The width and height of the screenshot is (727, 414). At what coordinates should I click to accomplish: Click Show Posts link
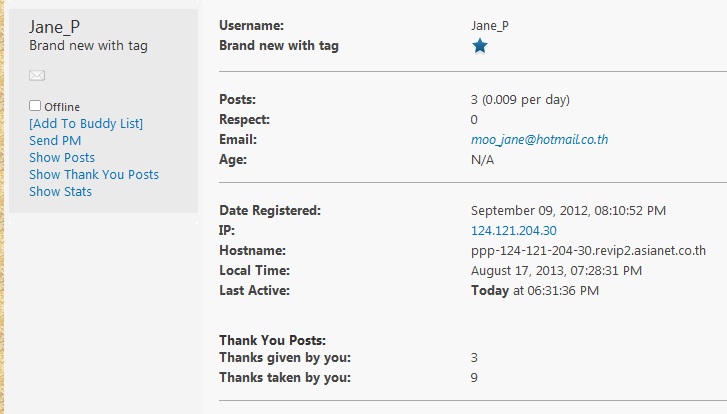[x=62, y=157]
